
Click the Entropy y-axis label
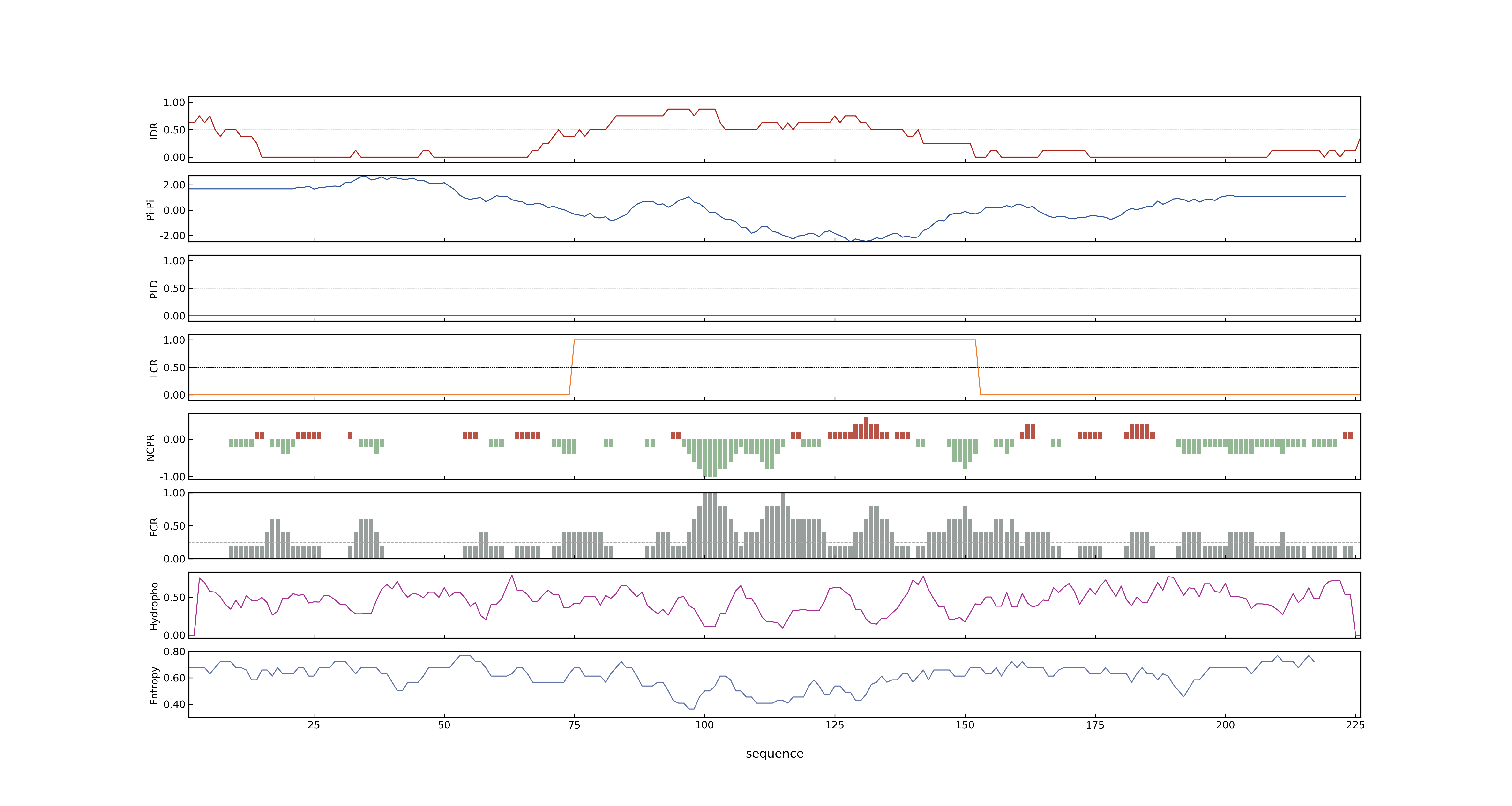(x=154, y=685)
